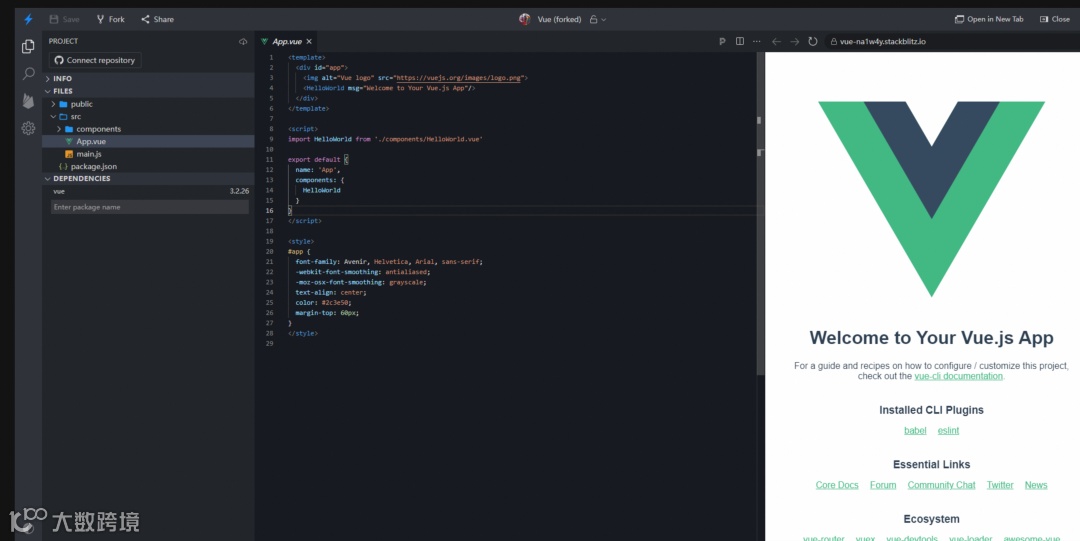The width and height of the screenshot is (1080, 541).
Task: Open main.js in the file tree
Action: pos(89,154)
